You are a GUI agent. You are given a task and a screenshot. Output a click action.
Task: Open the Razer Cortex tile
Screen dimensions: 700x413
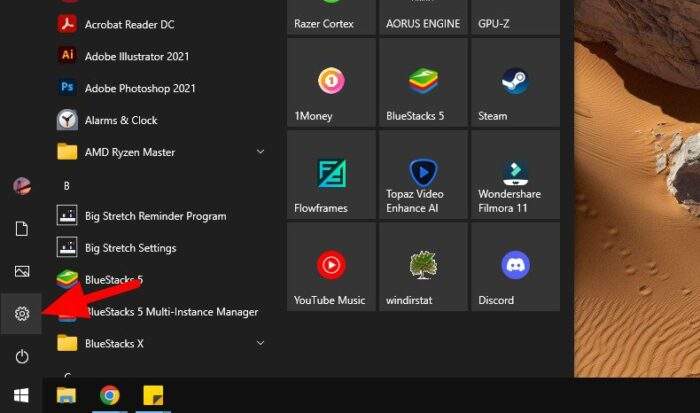331,17
